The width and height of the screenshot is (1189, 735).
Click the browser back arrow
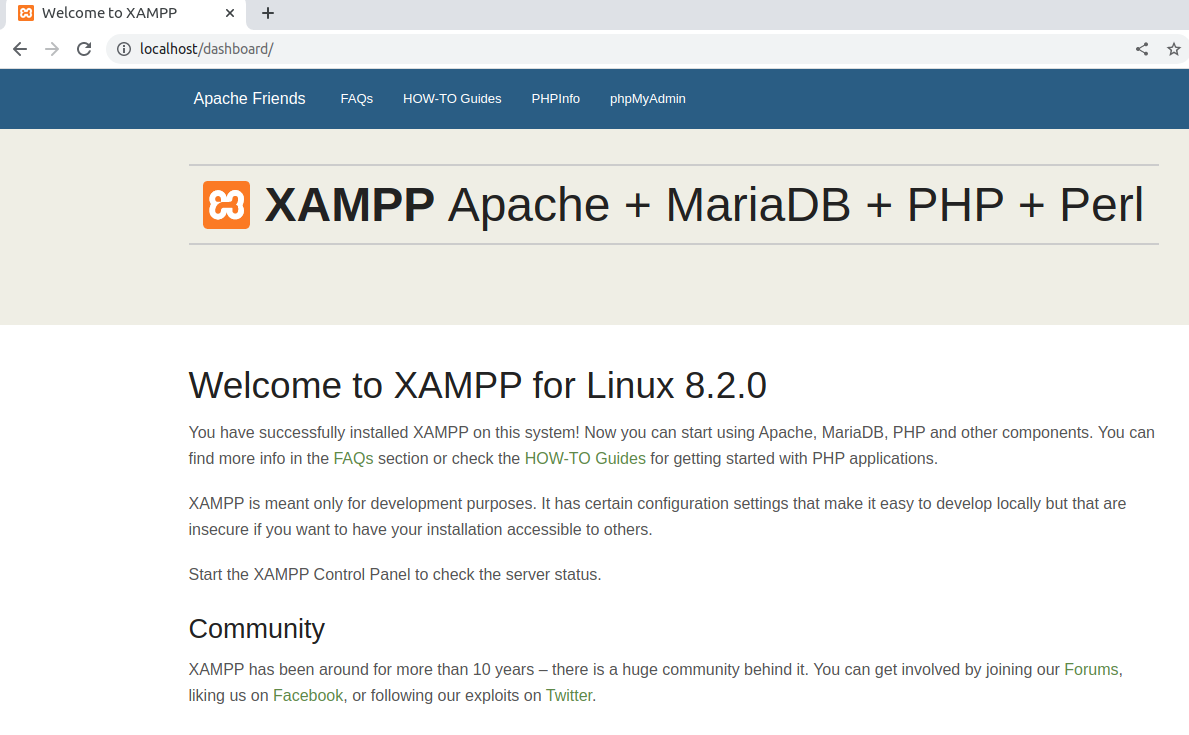click(x=20, y=49)
